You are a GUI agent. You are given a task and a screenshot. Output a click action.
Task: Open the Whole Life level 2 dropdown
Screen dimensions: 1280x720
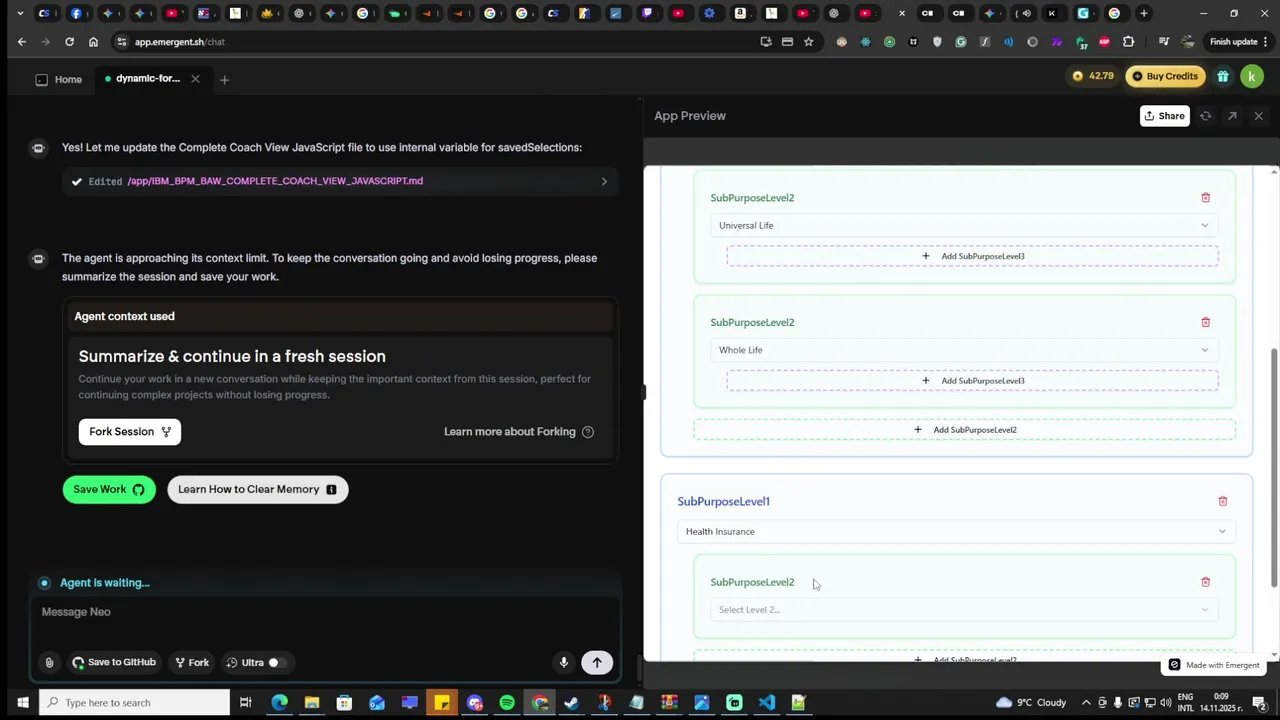964,350
